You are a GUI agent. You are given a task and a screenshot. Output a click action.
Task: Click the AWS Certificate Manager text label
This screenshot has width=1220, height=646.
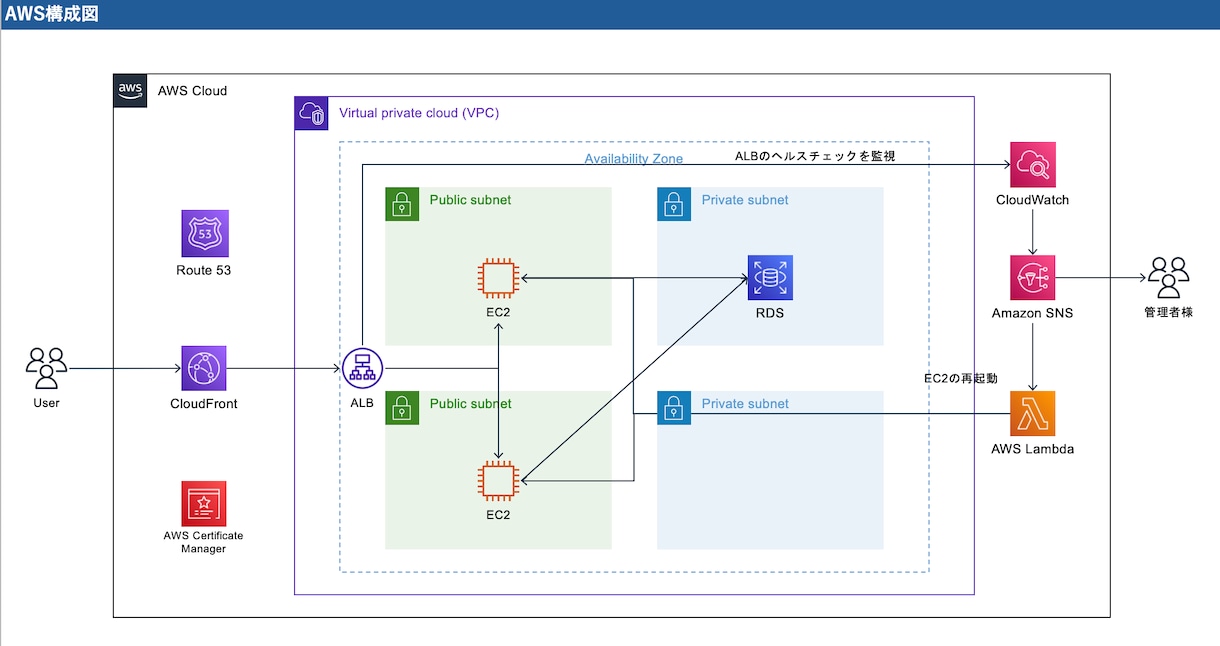tap(204, 542)
